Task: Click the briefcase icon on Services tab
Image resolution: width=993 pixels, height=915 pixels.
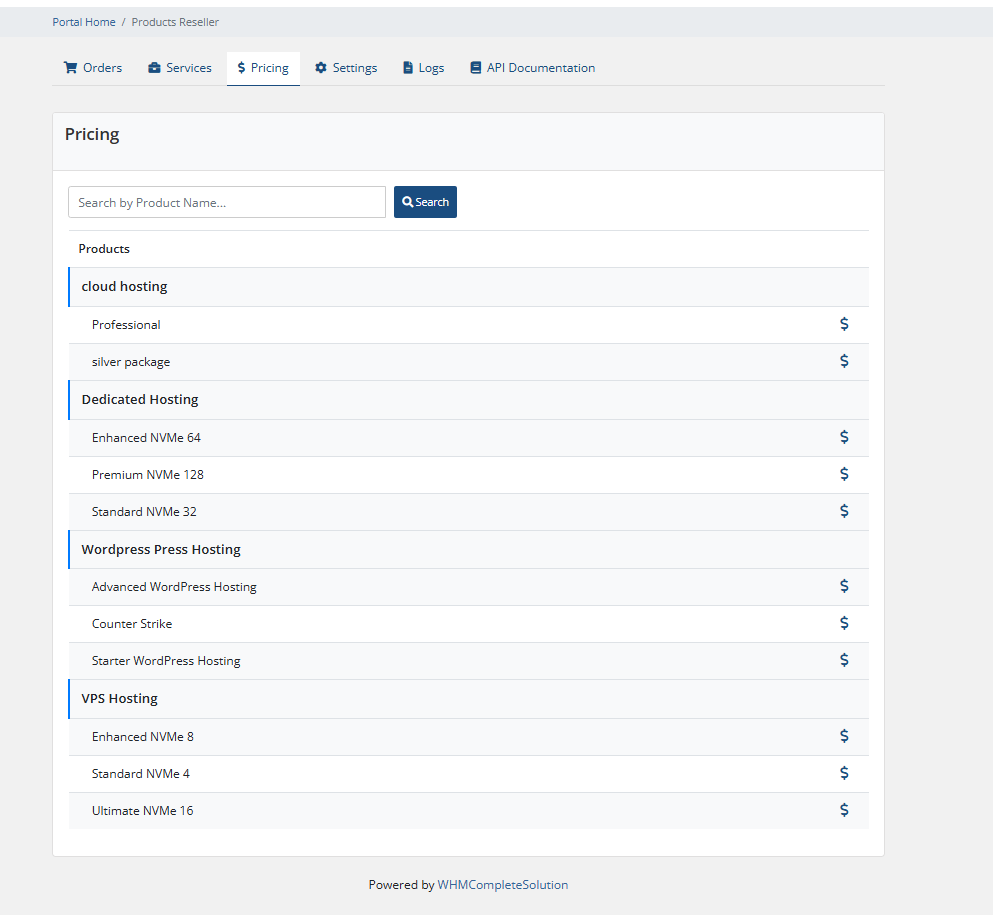Action: [154, 67]
